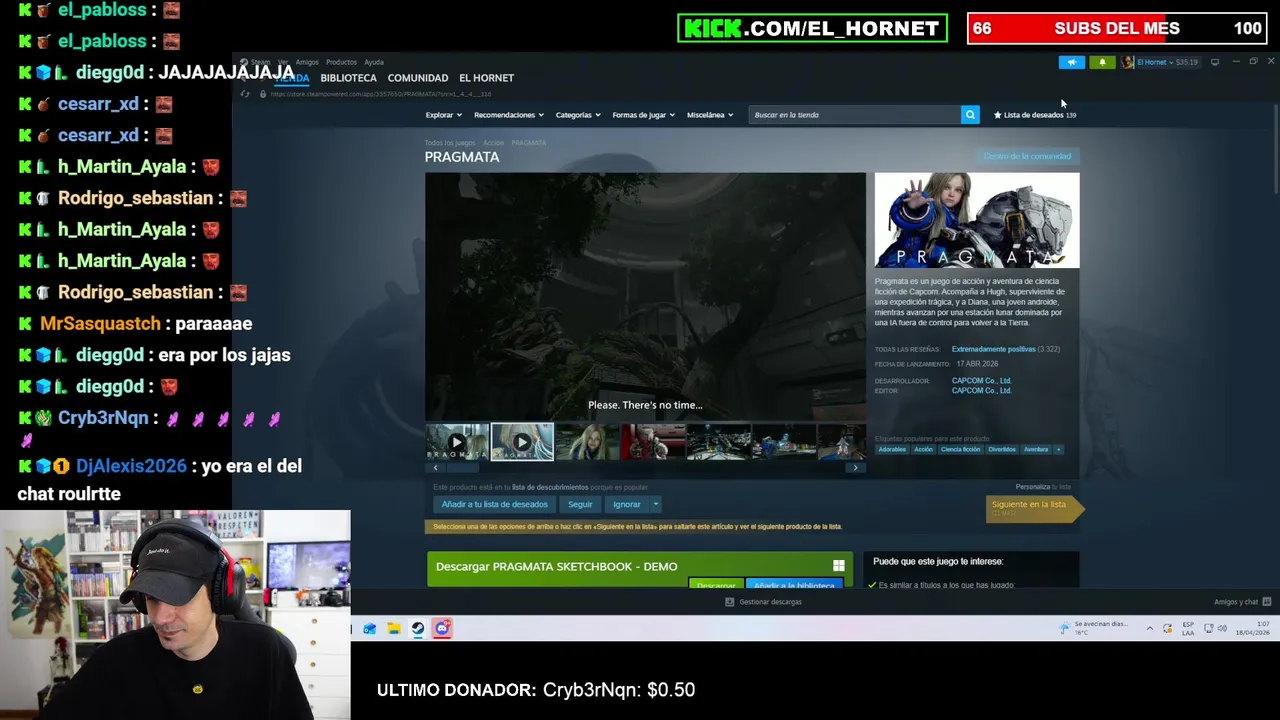Click the store URL address bar
The height and width of the screenshot is (720, 1280).
pos(380,94)
